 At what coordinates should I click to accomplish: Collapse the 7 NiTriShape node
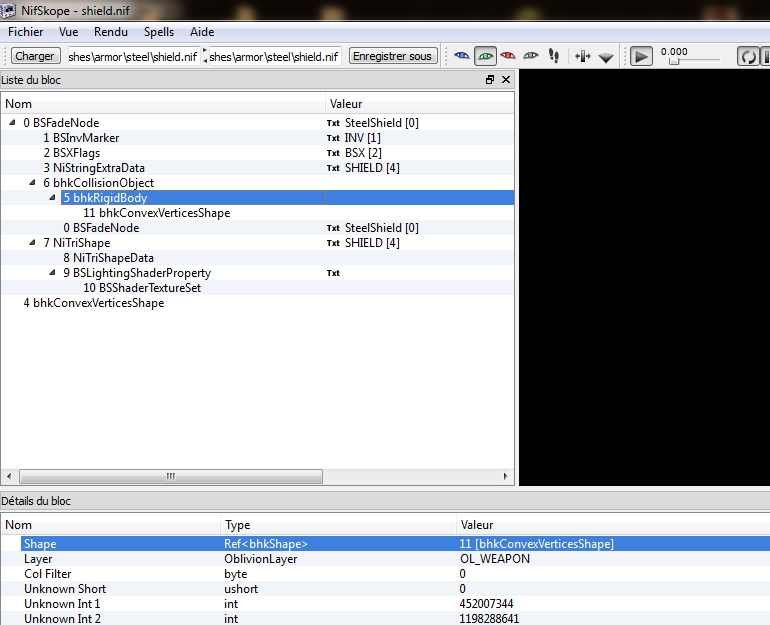32,242
